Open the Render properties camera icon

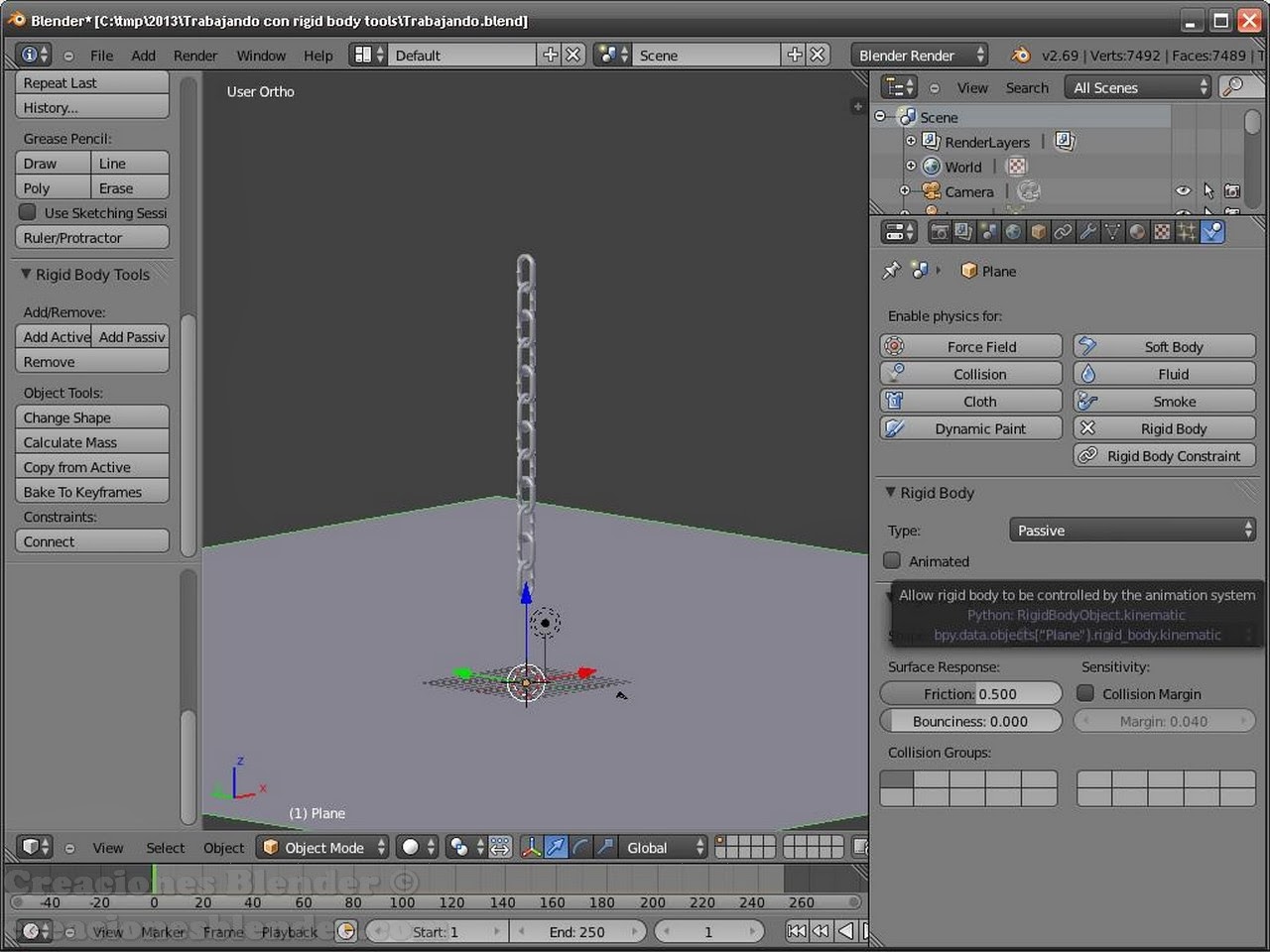pyautogui.click(x=940, y=231)
